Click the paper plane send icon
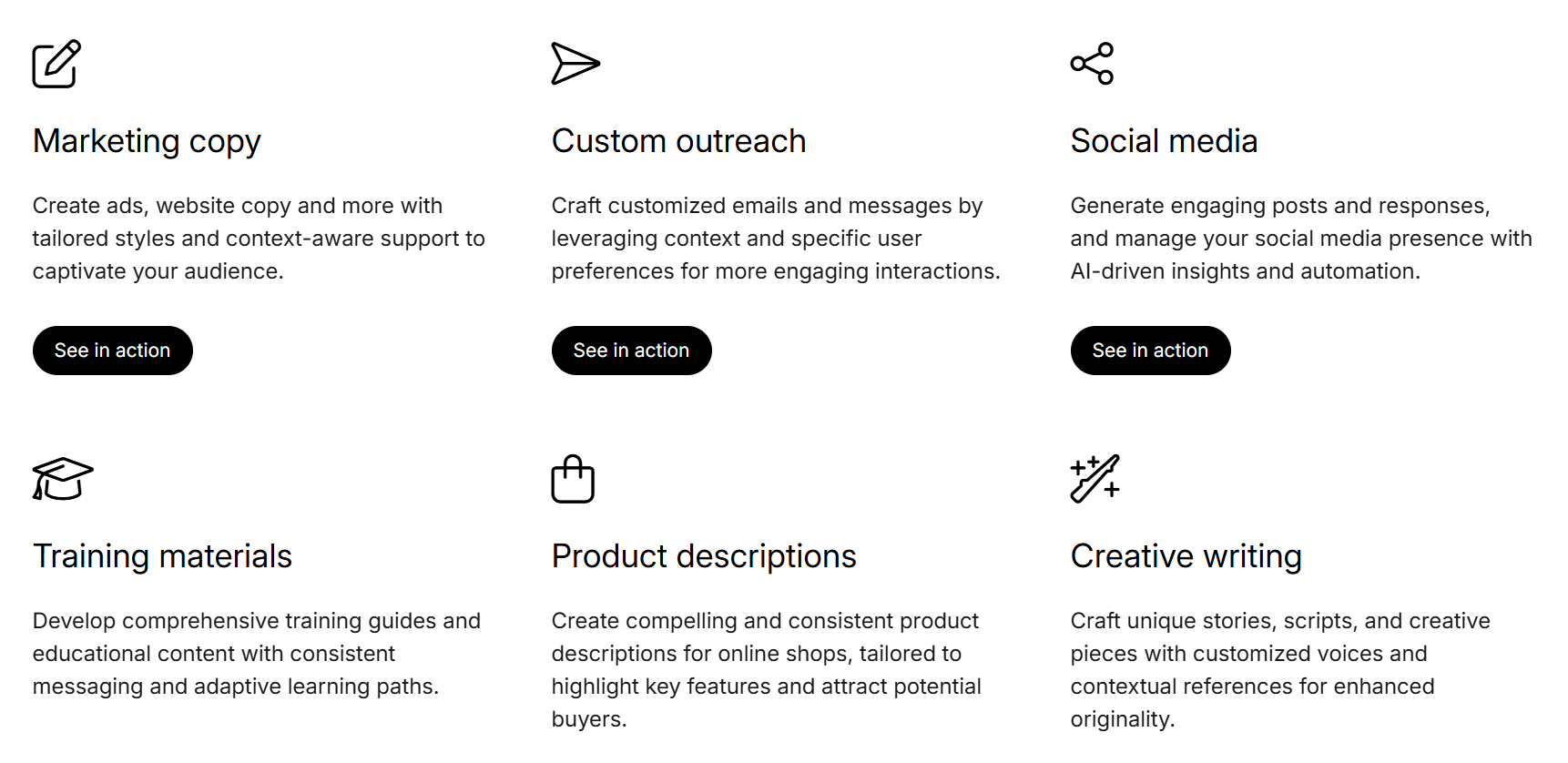 pos(575,64)
